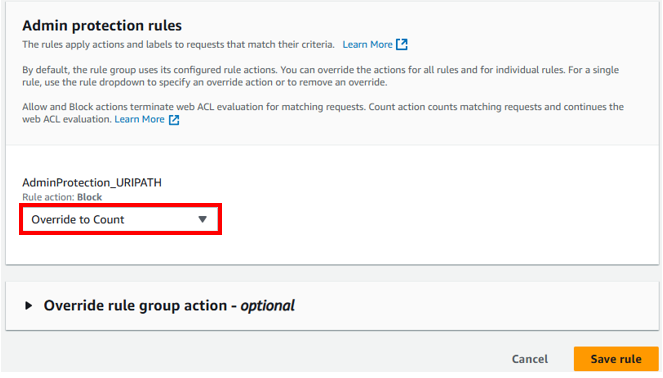Click paragraph starting By default, the rule group
Screen dimensions: 663x378
321,76
